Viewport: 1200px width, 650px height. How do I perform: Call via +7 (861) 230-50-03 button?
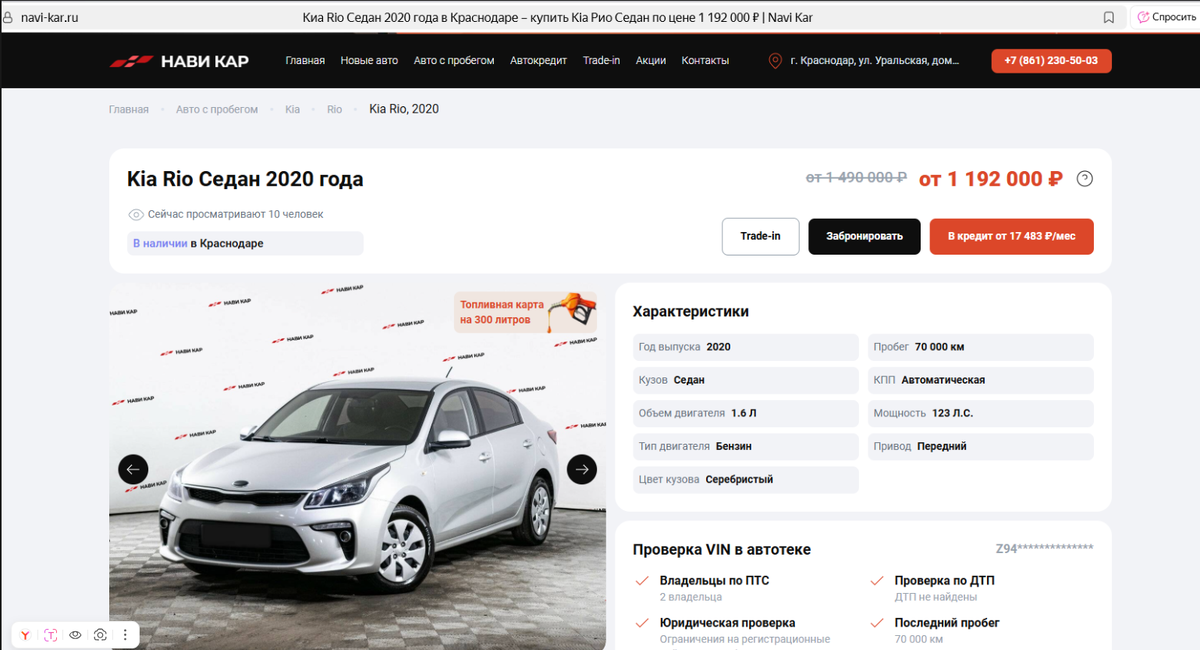(1051, 61)
